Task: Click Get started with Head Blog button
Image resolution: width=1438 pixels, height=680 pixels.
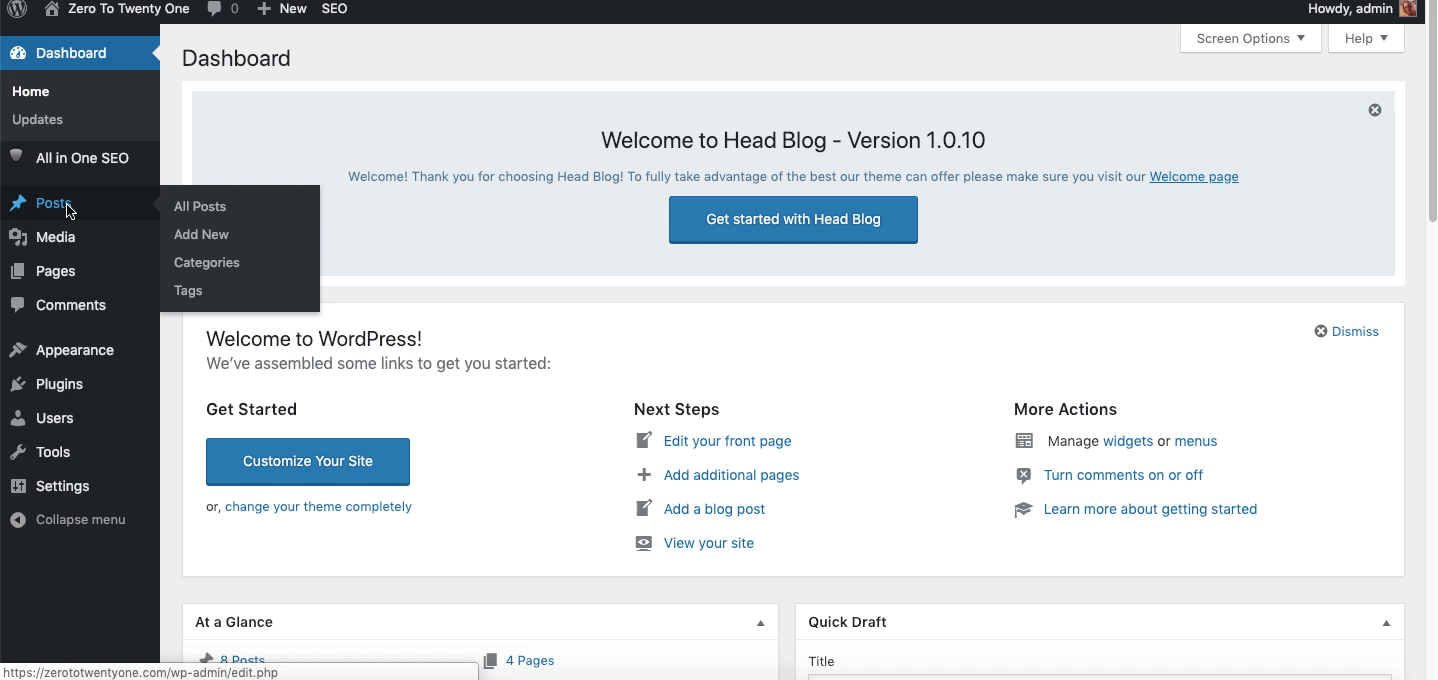Action: coord(793,219)
